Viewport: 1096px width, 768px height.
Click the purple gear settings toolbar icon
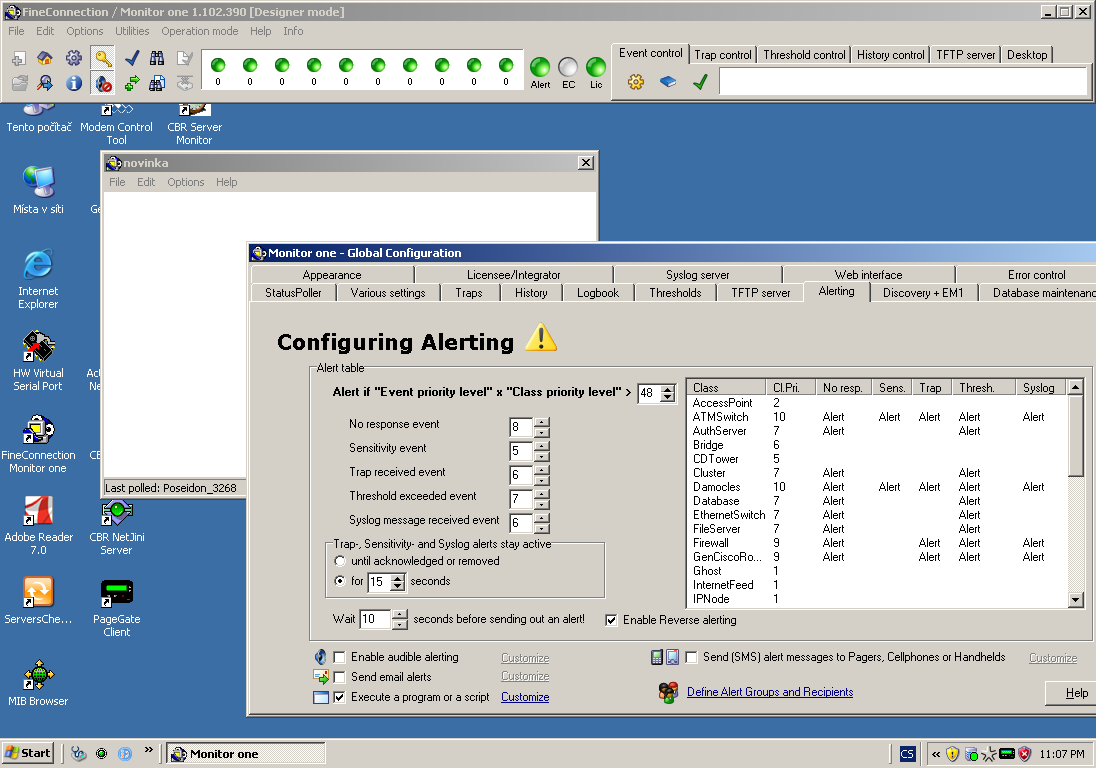[x=73, y=58]
